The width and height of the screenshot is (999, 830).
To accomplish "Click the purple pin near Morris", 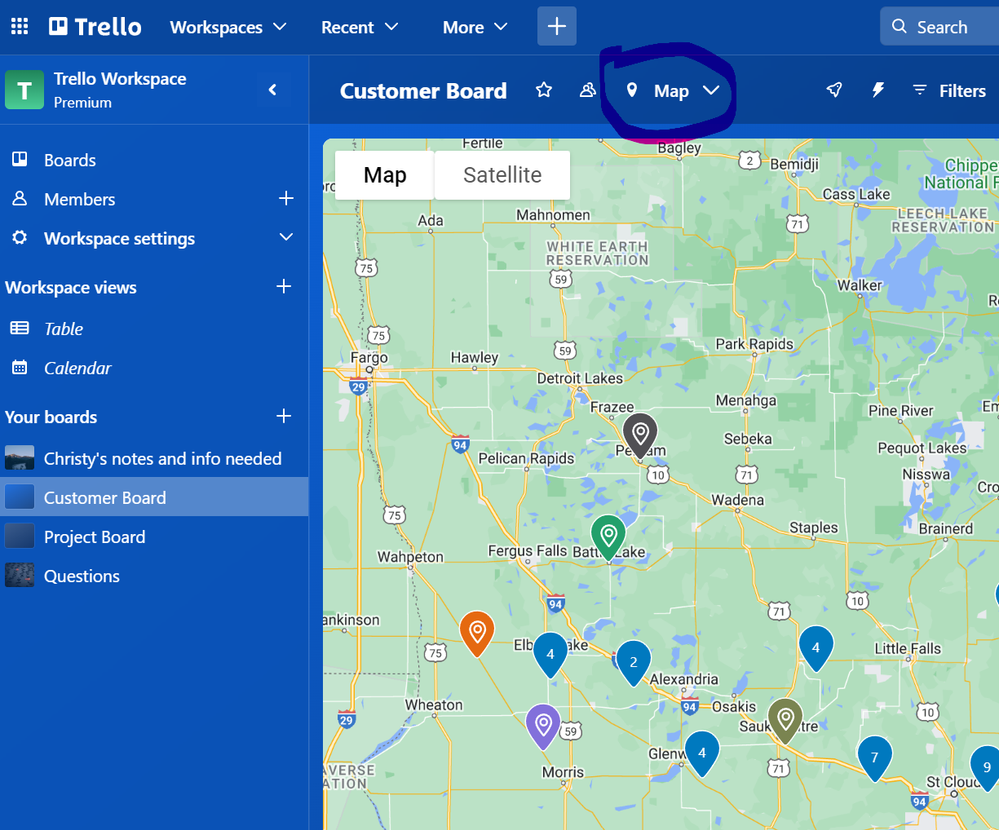I will tap(543, 726).
